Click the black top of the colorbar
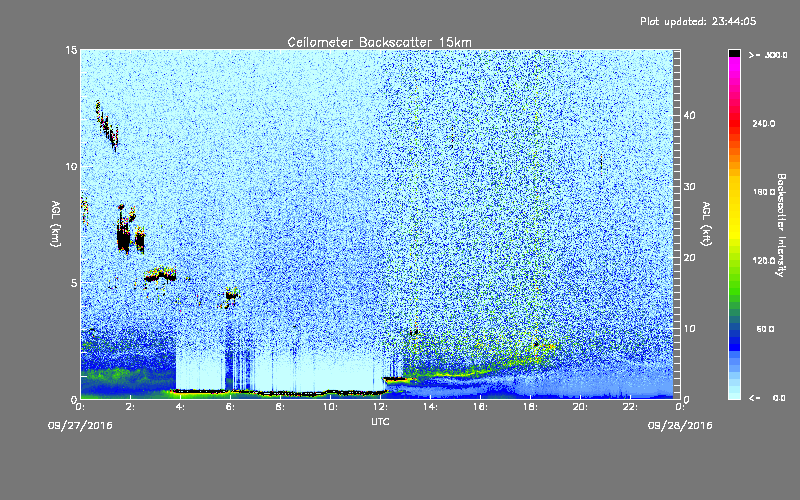 pos(734,53)
